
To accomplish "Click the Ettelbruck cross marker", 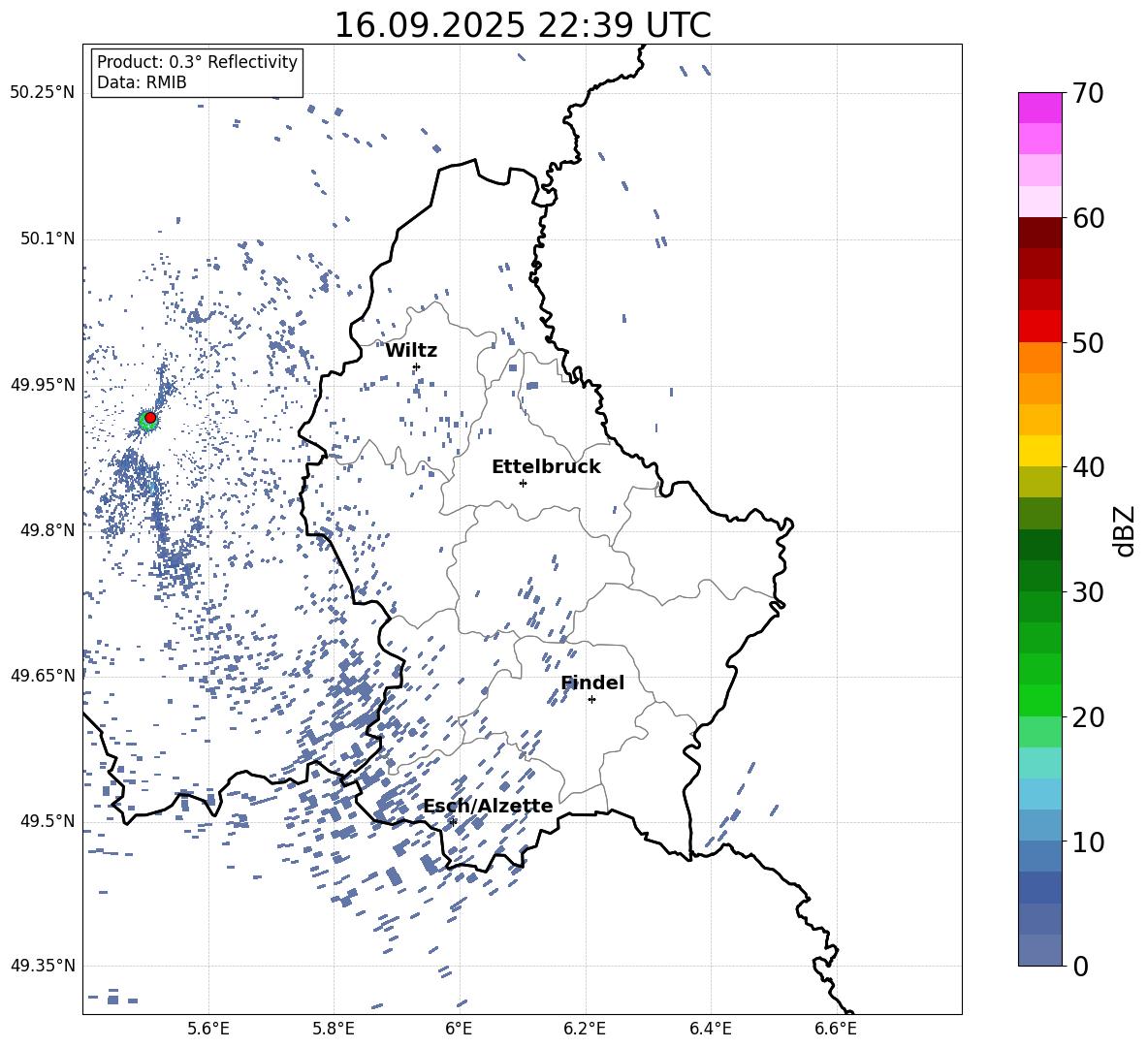I will point(523,483).
